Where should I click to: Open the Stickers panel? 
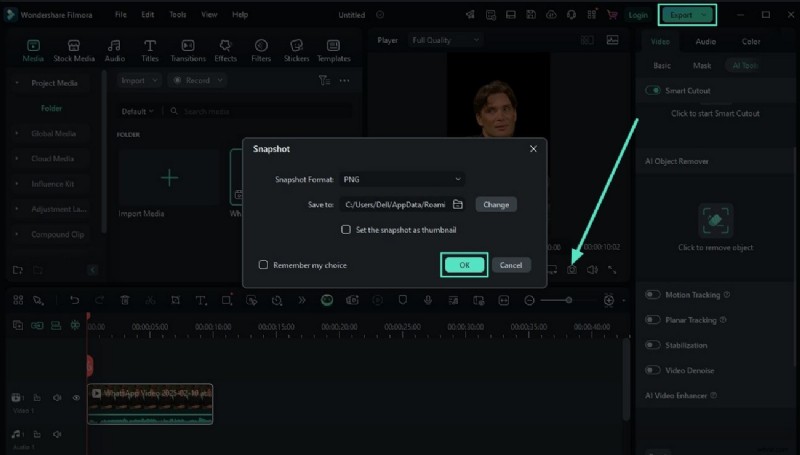[x=296, y=51]
